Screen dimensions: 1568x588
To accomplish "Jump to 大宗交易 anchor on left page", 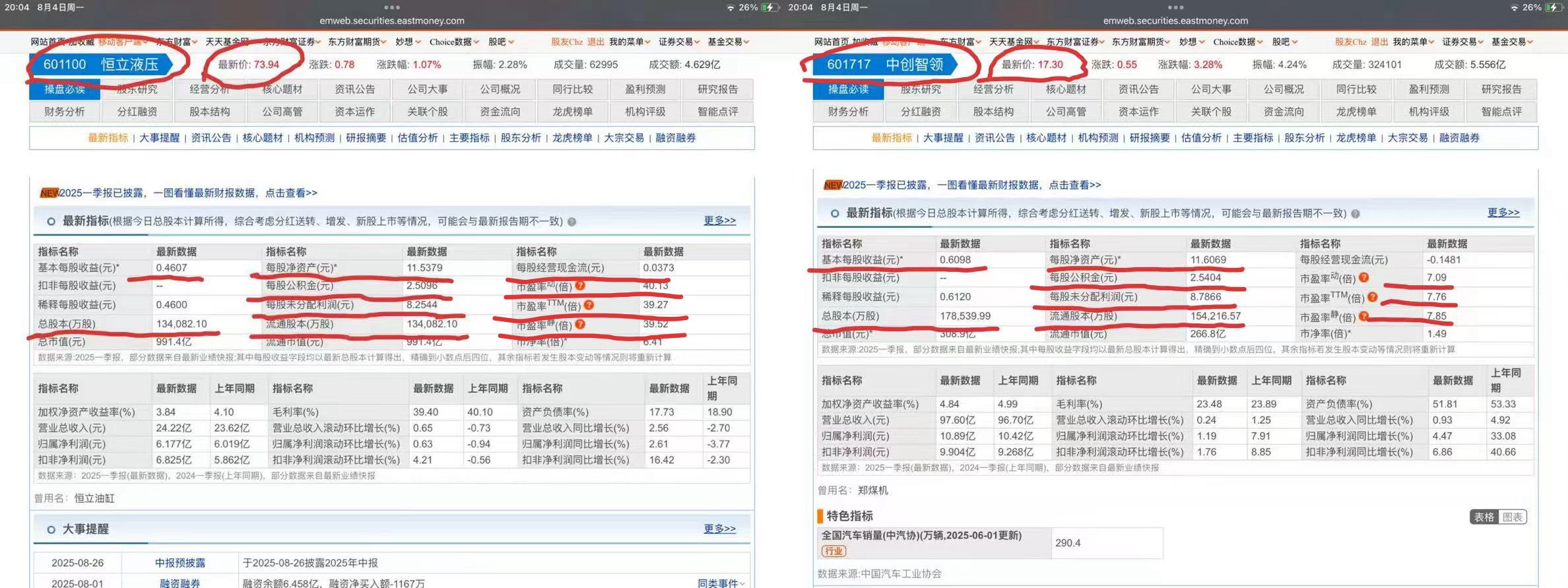I will tap(624, 138).
